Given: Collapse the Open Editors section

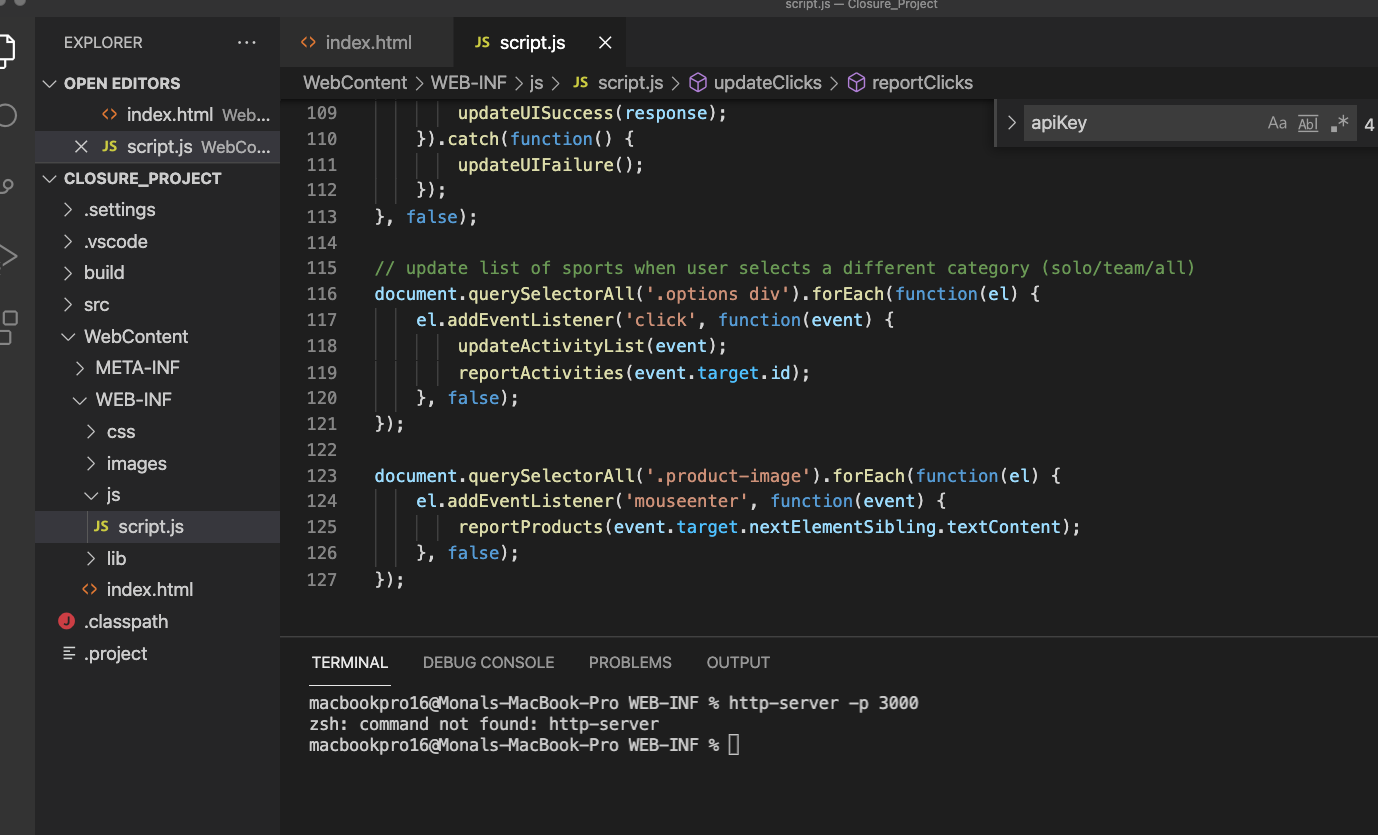Looking at the screenshot, I should [x=50, y=84].
